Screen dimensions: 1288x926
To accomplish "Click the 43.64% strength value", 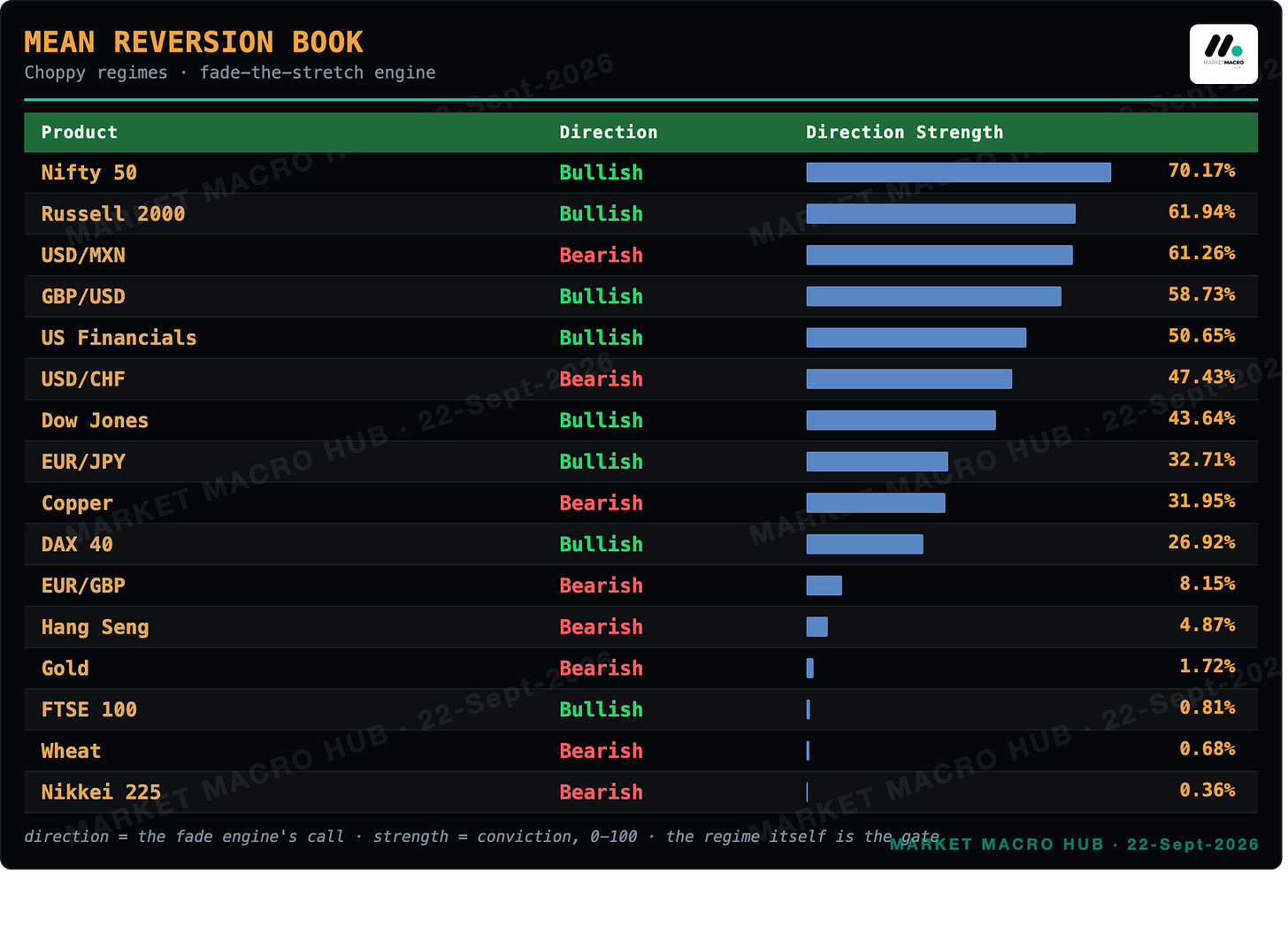I will click(1201, 418).
